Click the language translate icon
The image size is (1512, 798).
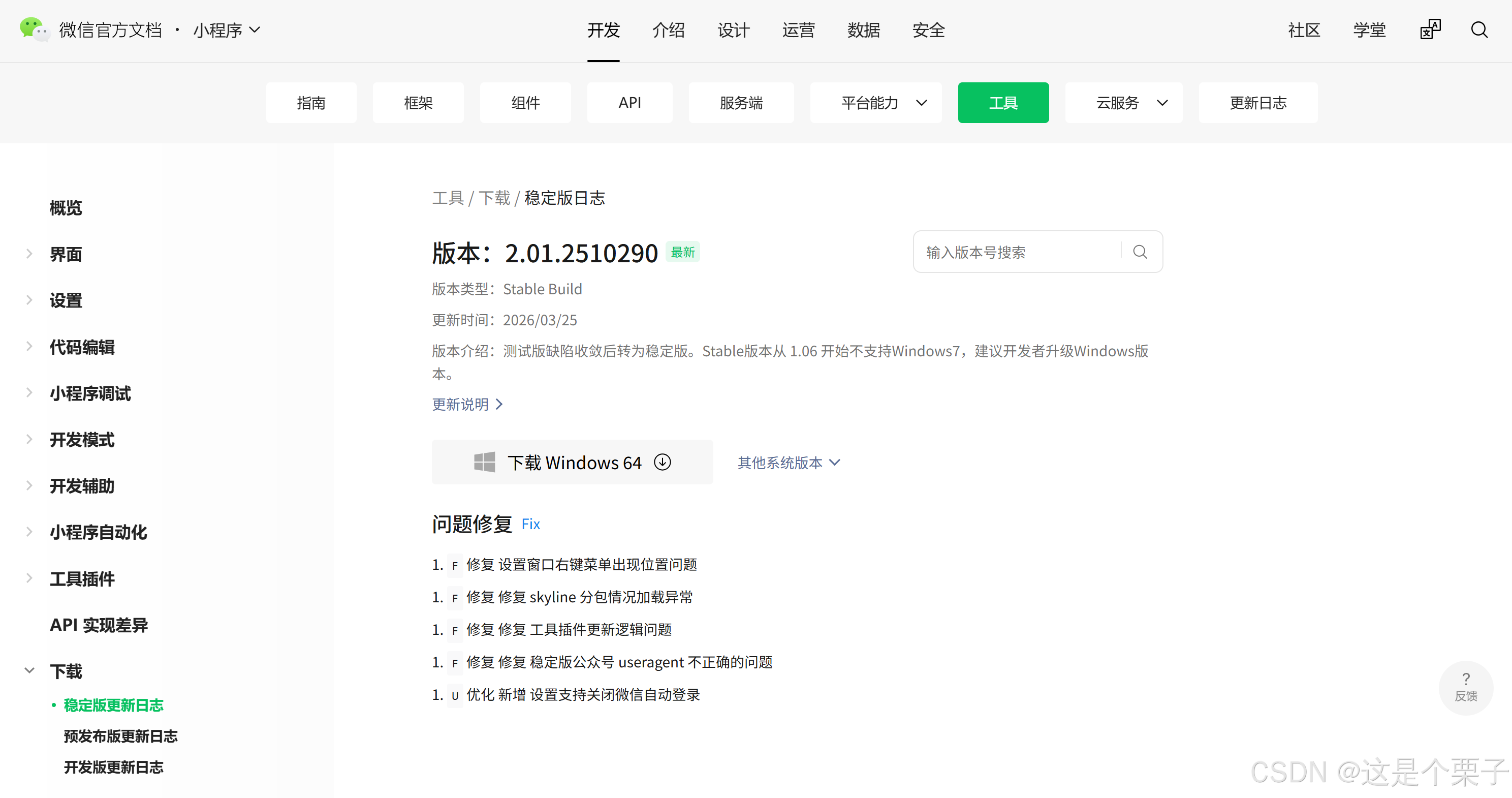(x=1430, y=29)
